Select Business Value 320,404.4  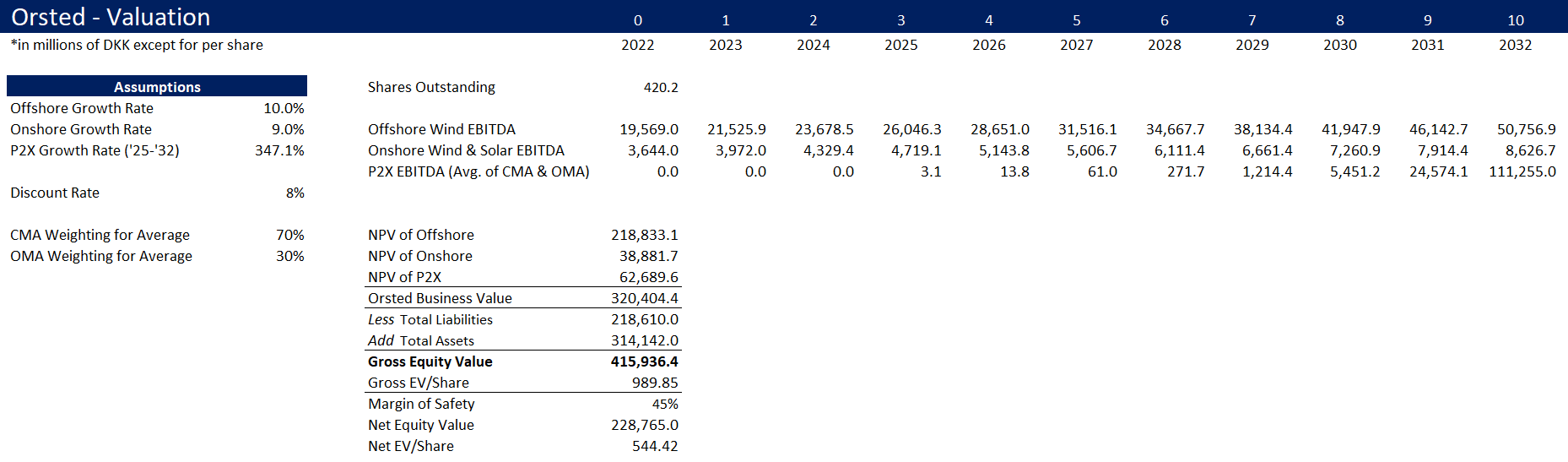coord(645,298)
